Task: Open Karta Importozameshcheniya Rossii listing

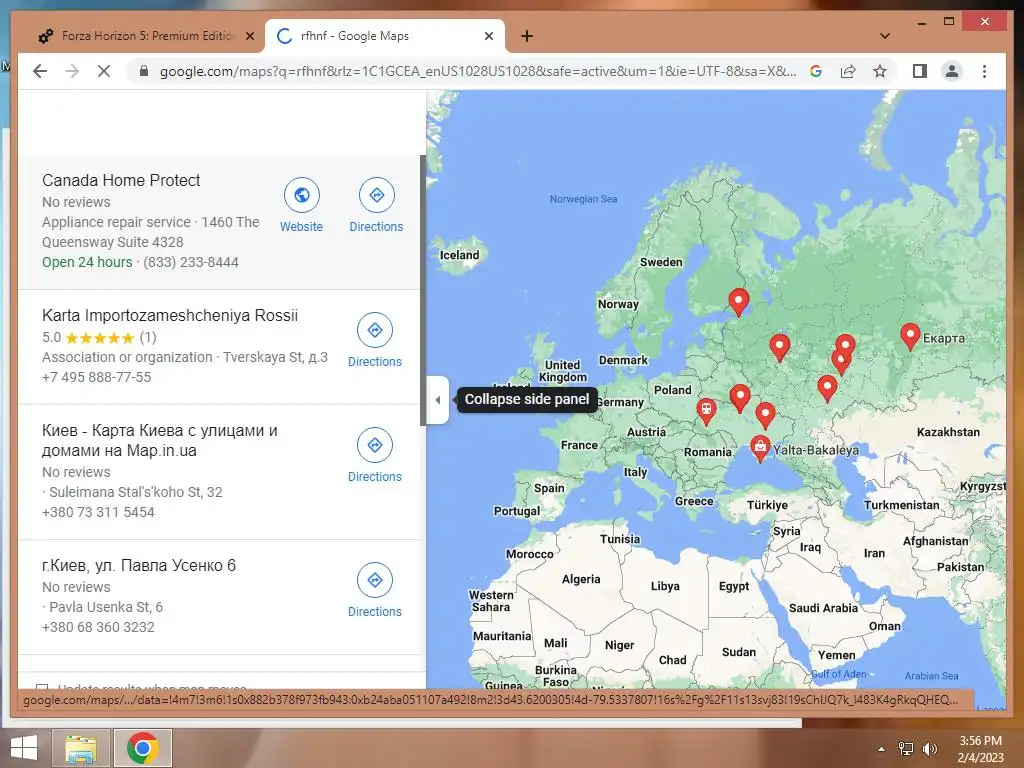Action: pos(170,315)
